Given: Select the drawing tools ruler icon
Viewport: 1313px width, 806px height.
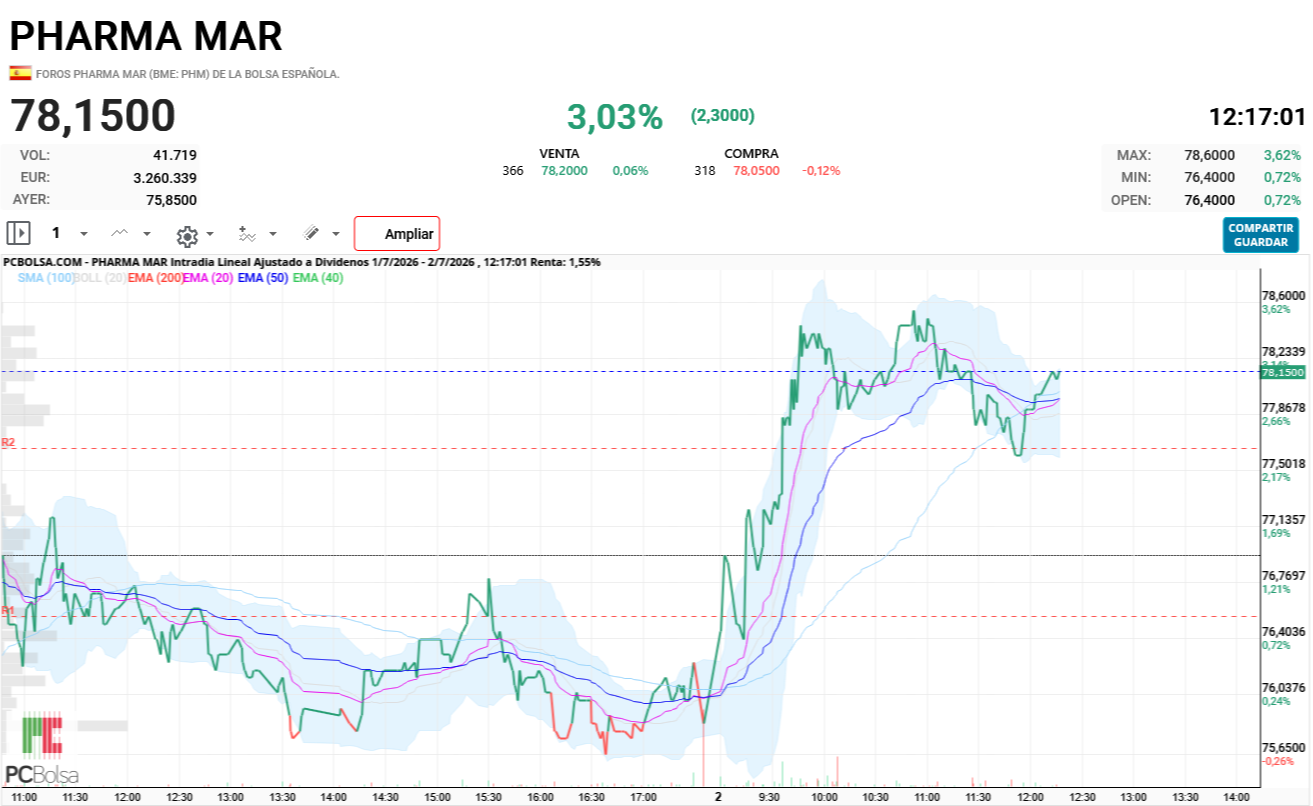Looking at the screenshot, I should [x=311, y=234].
